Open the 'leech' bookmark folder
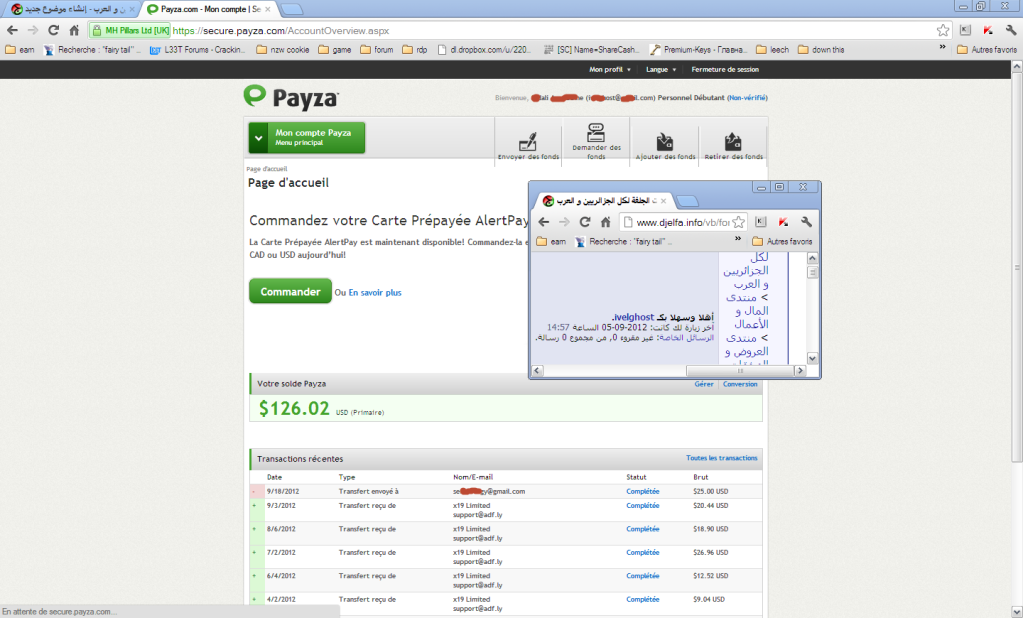1023x618 pixels. (x=772, y=50)
